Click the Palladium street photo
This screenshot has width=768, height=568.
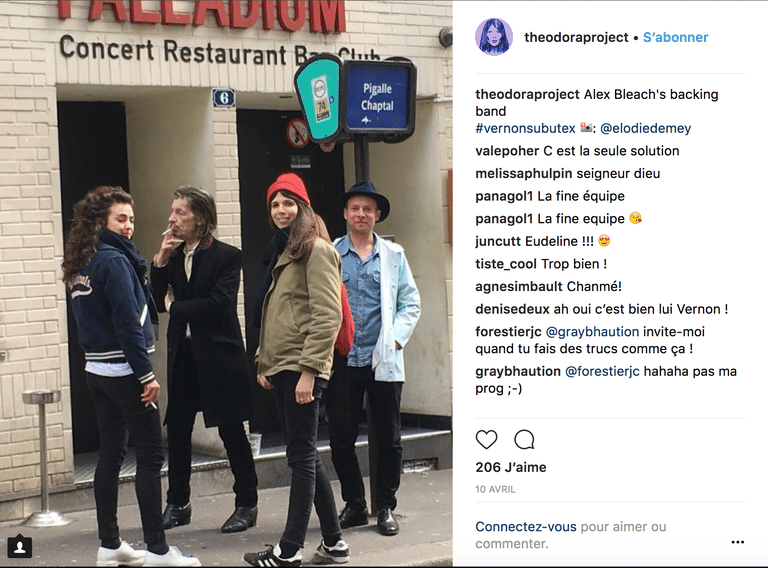tap(226, 284)
